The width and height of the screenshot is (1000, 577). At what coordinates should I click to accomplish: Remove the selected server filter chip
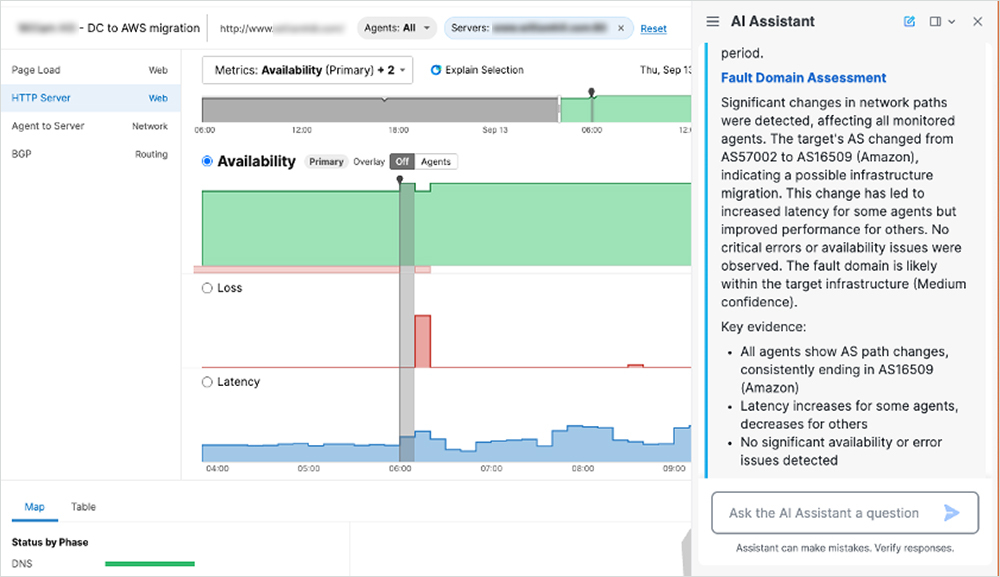[622, 30]
